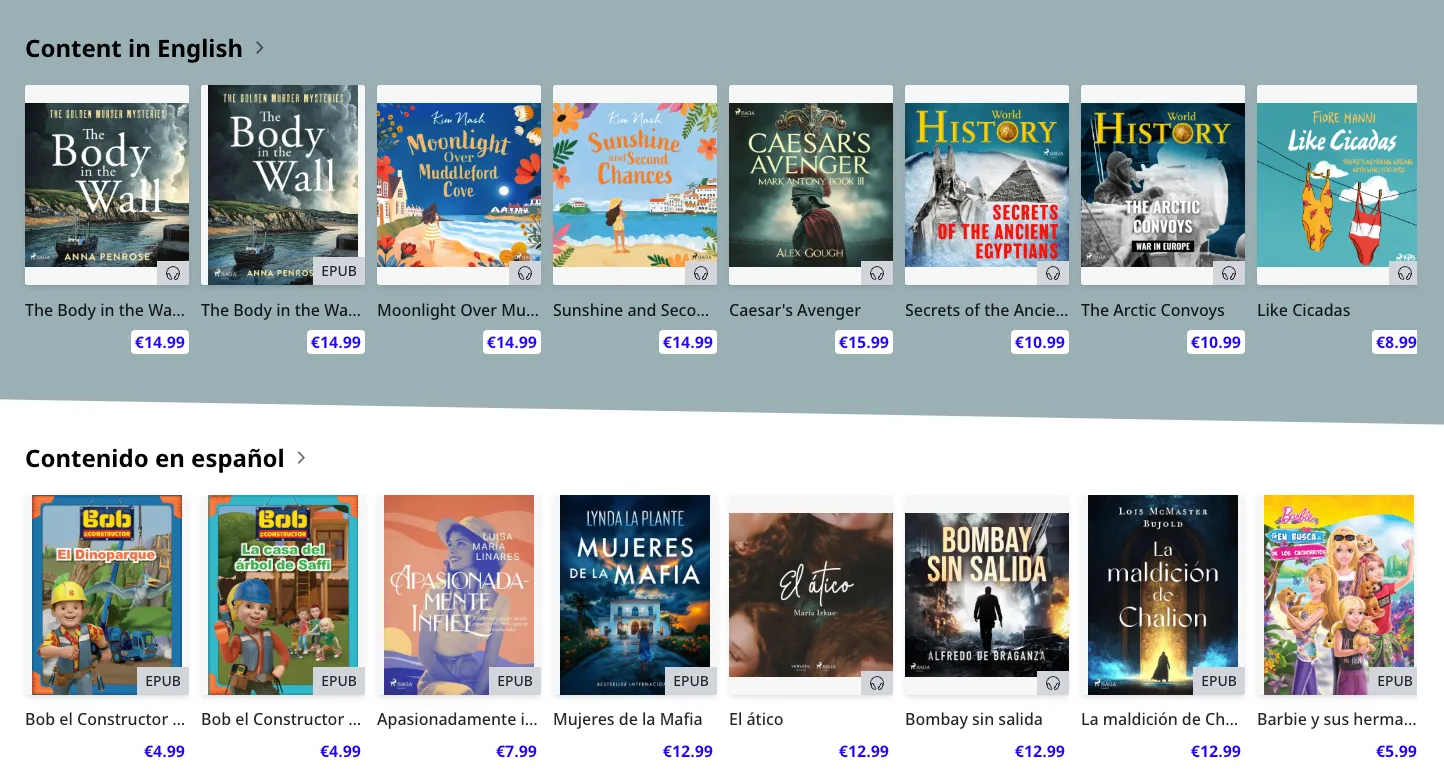Expand Contenido en español section chevron
The height and width of the screenshot is (782, 1444).
[301, 458]
